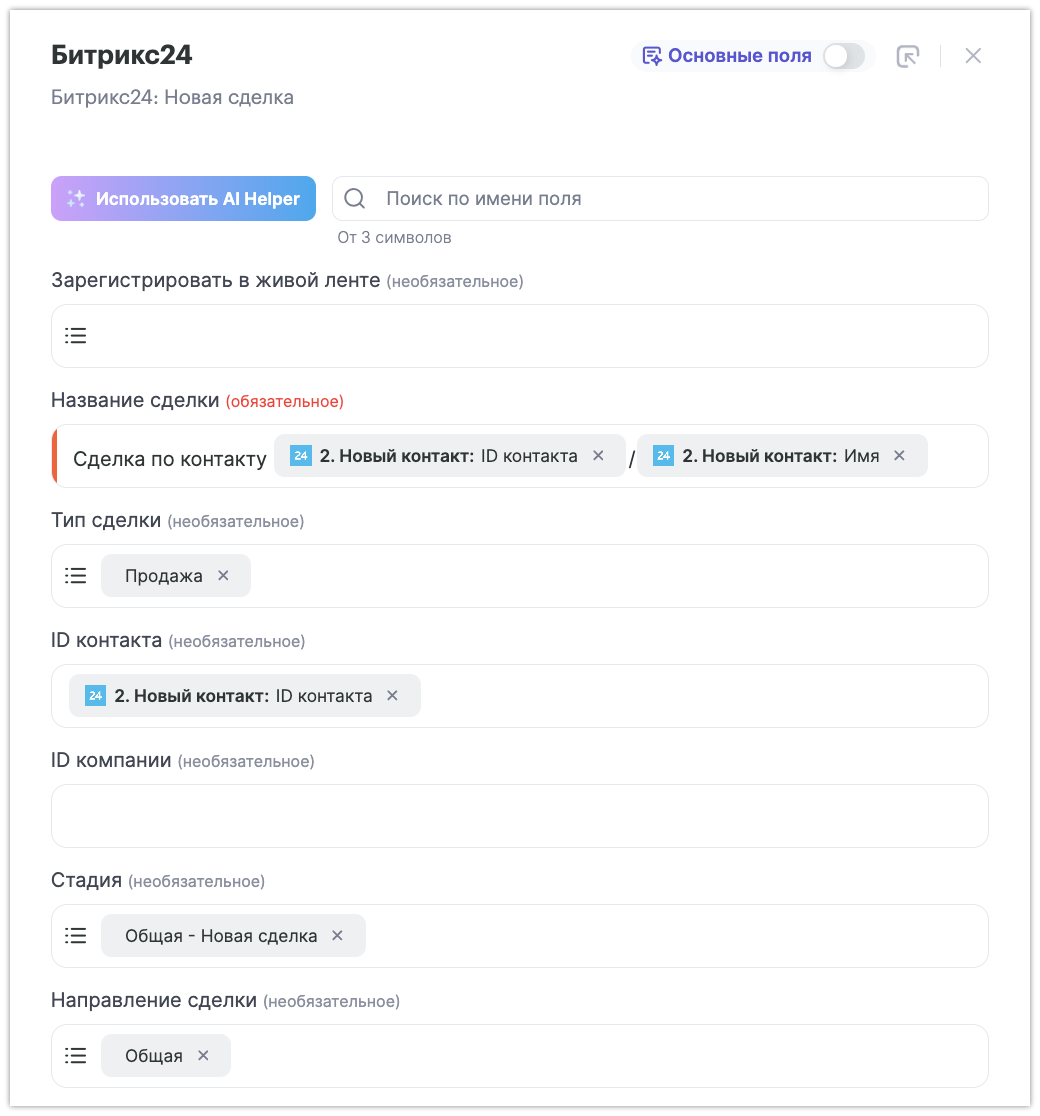Toggle the Основные поля switch
The height and width of the screenshot is (1116, 1040).
843,56
